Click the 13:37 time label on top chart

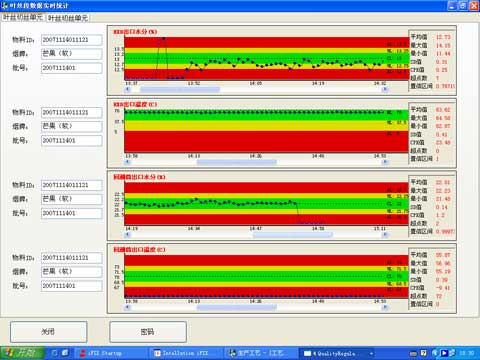[x=131, y=83]
